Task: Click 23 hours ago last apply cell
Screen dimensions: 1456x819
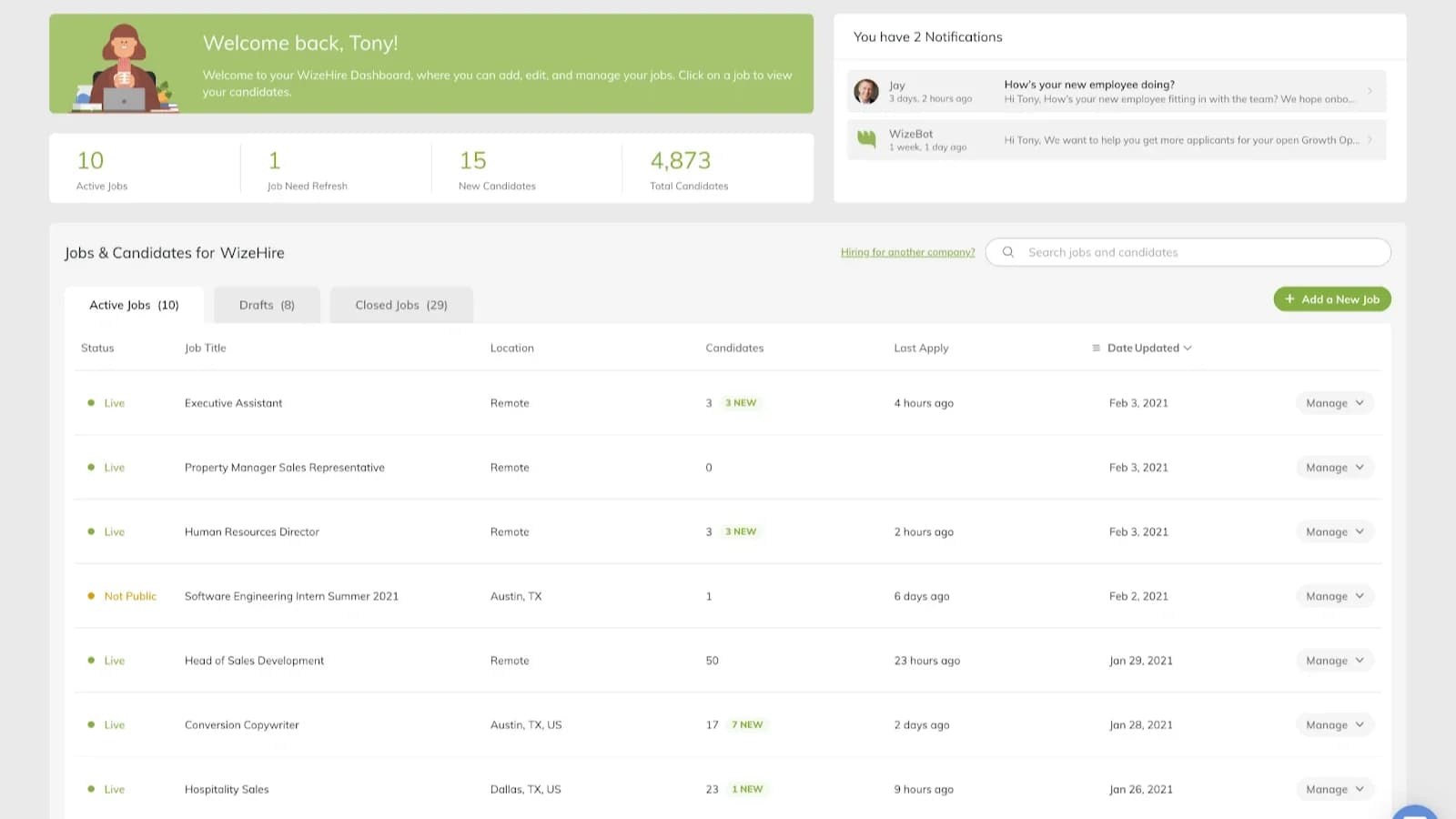Action: [926, 662]
